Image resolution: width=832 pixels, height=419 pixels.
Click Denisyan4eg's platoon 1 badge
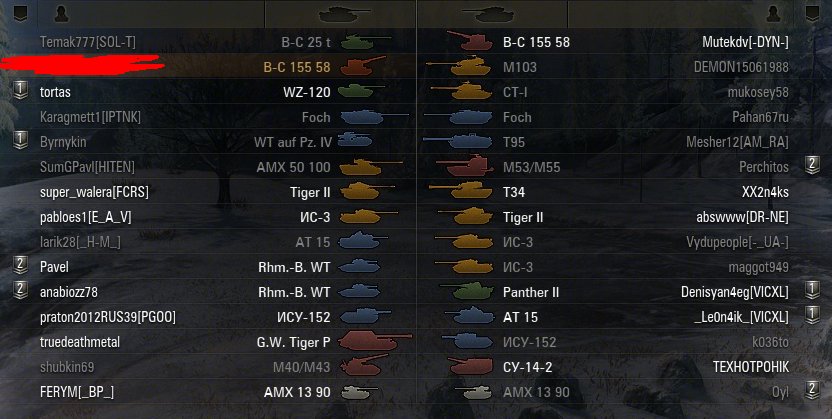[812, 291]
